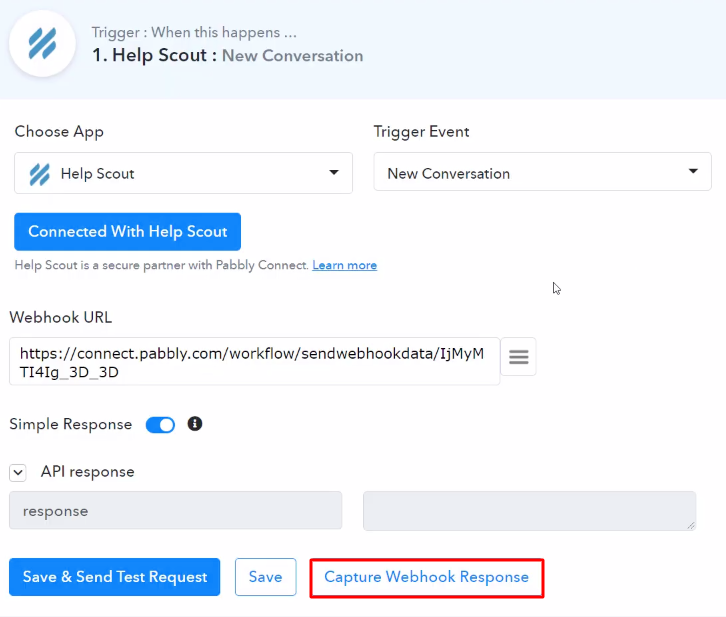
Task: Collapse the API response section chevron
Action: coord(18,473)
